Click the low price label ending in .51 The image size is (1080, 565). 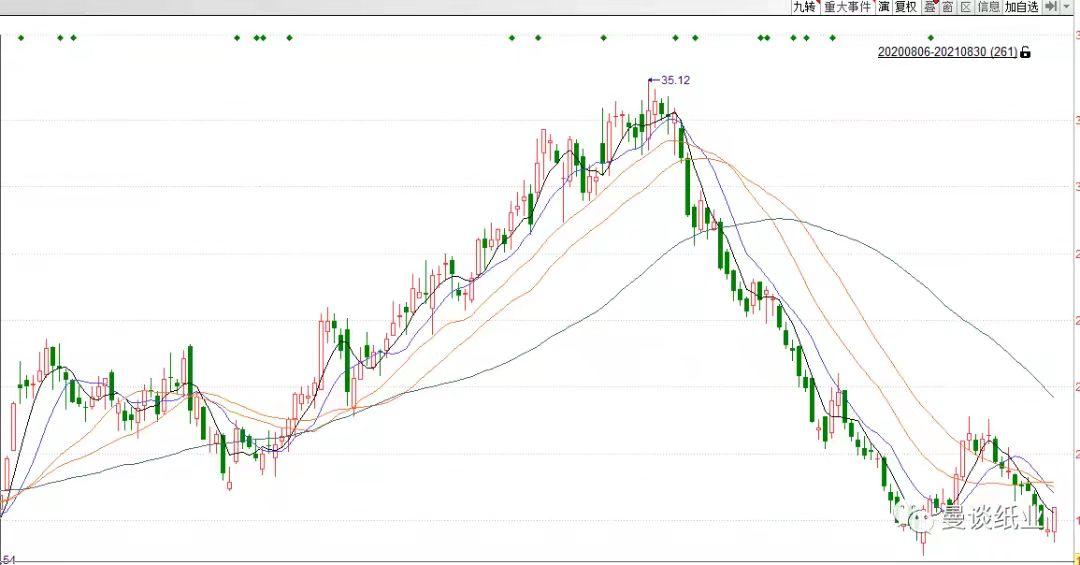coord(6,558)
